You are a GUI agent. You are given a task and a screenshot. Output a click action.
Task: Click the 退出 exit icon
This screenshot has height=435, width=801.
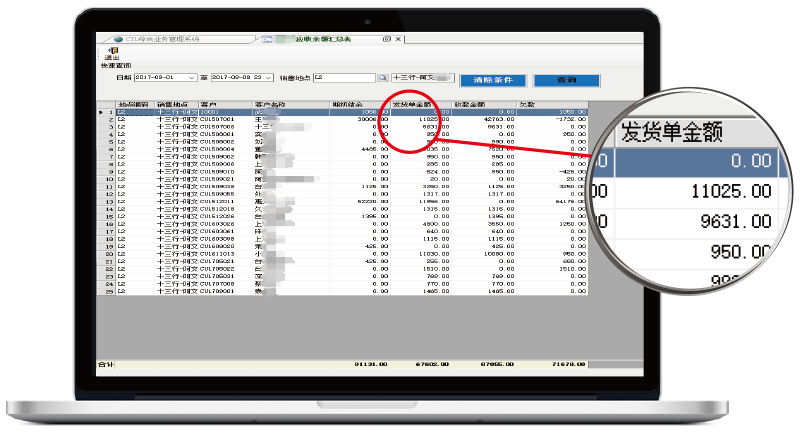[x=112, y=53]
